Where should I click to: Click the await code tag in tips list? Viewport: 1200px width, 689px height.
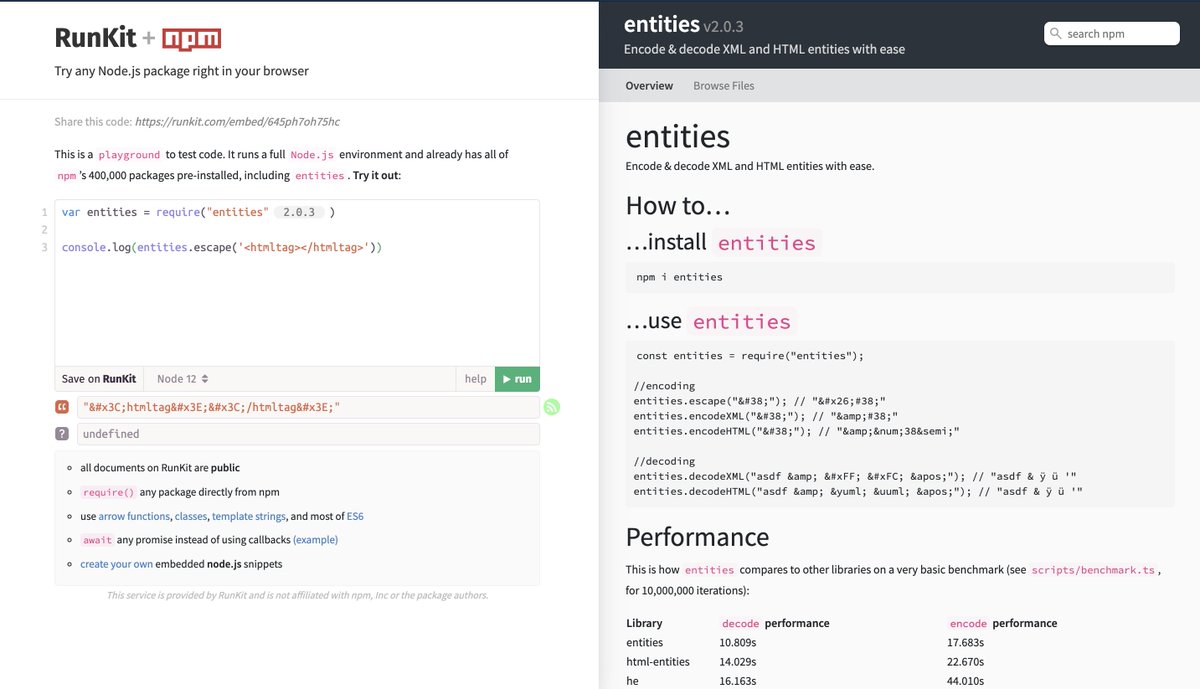point(97,540)
